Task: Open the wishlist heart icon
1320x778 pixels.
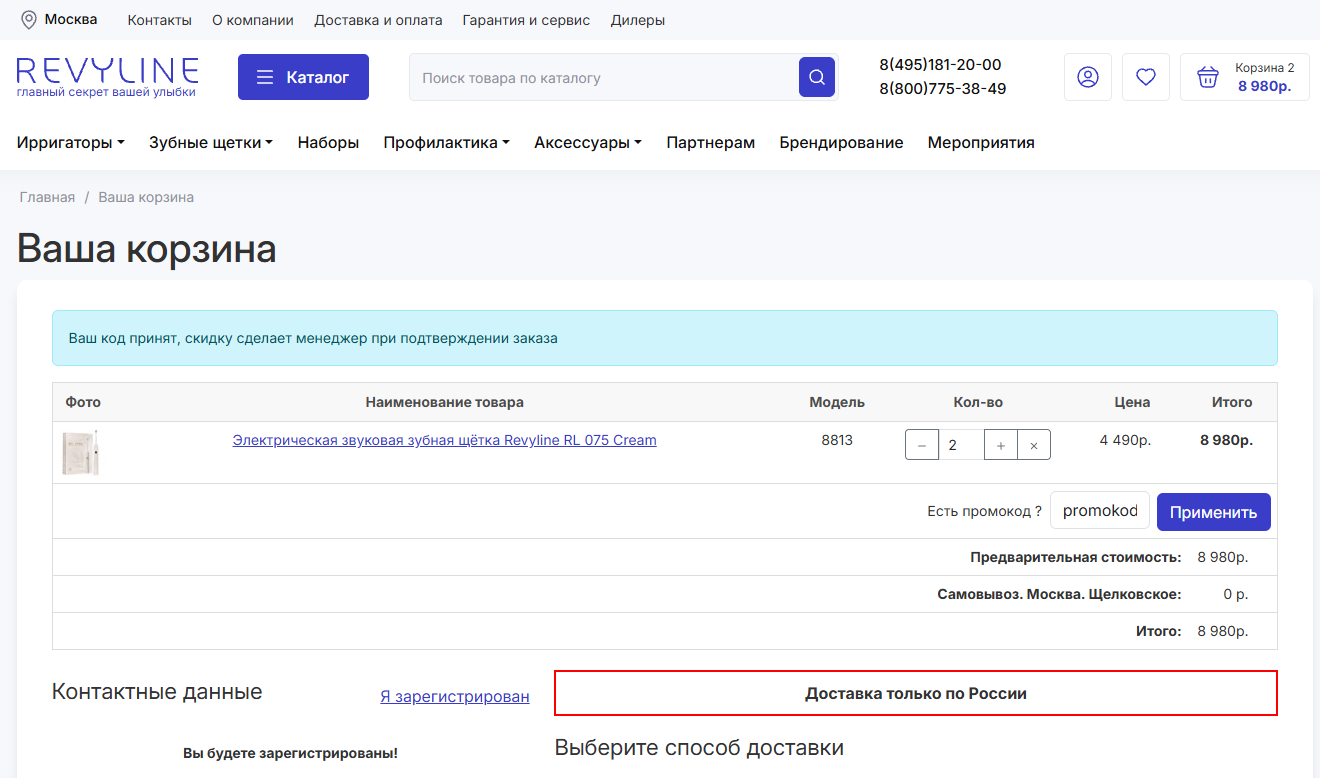Action: click(x=1145, y=77)
